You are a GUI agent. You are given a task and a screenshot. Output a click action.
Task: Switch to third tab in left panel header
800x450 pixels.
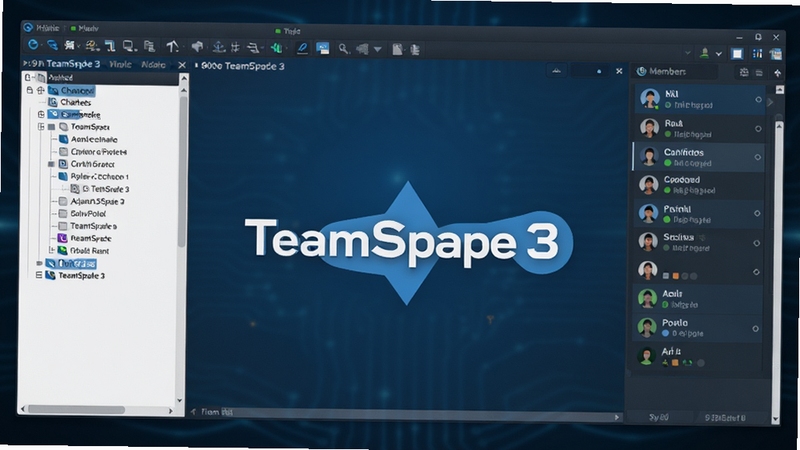153,65
